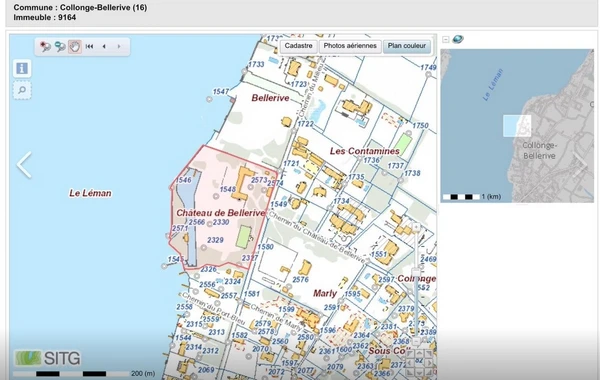
Task: Slide map panel with left chevron arrow
Action: 24,165
